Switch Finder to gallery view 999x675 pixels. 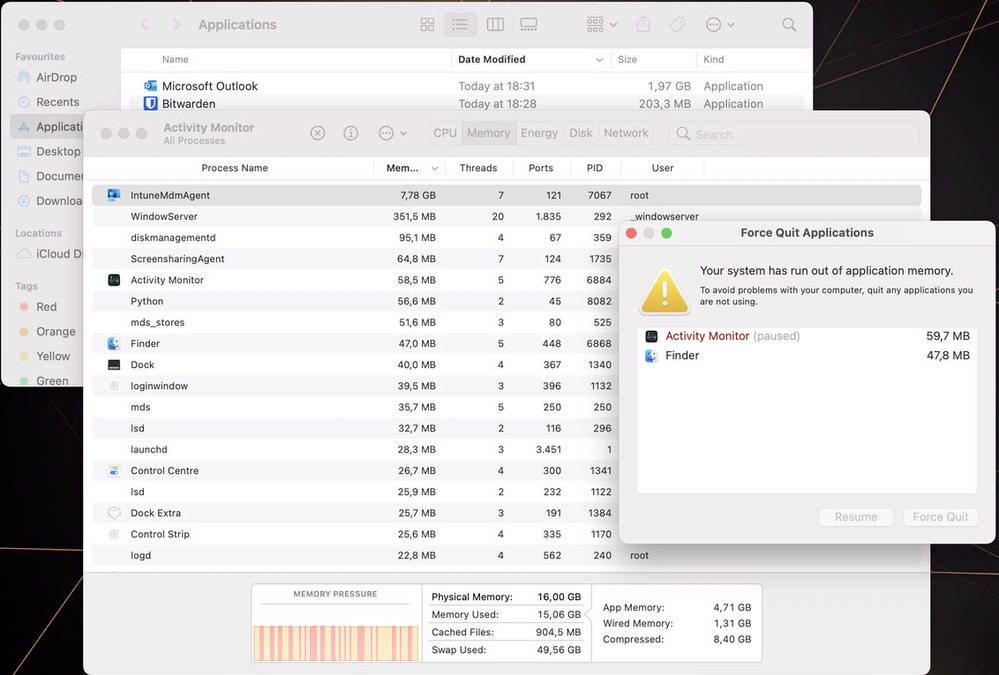(528, 25)
